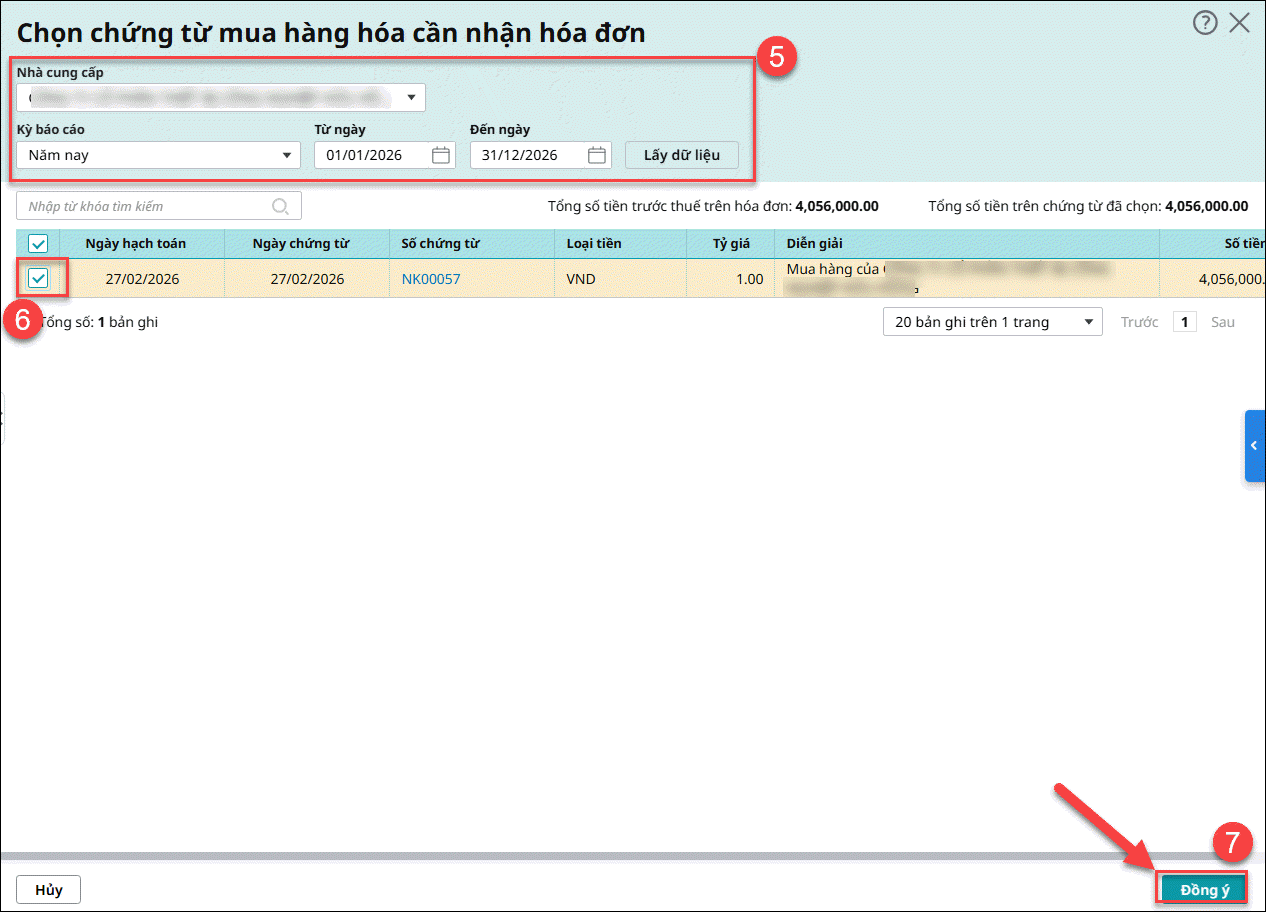The image size is (1266, 912).
Task: Click the horizontal scrollbar at bottom
Action: [600, 856]
